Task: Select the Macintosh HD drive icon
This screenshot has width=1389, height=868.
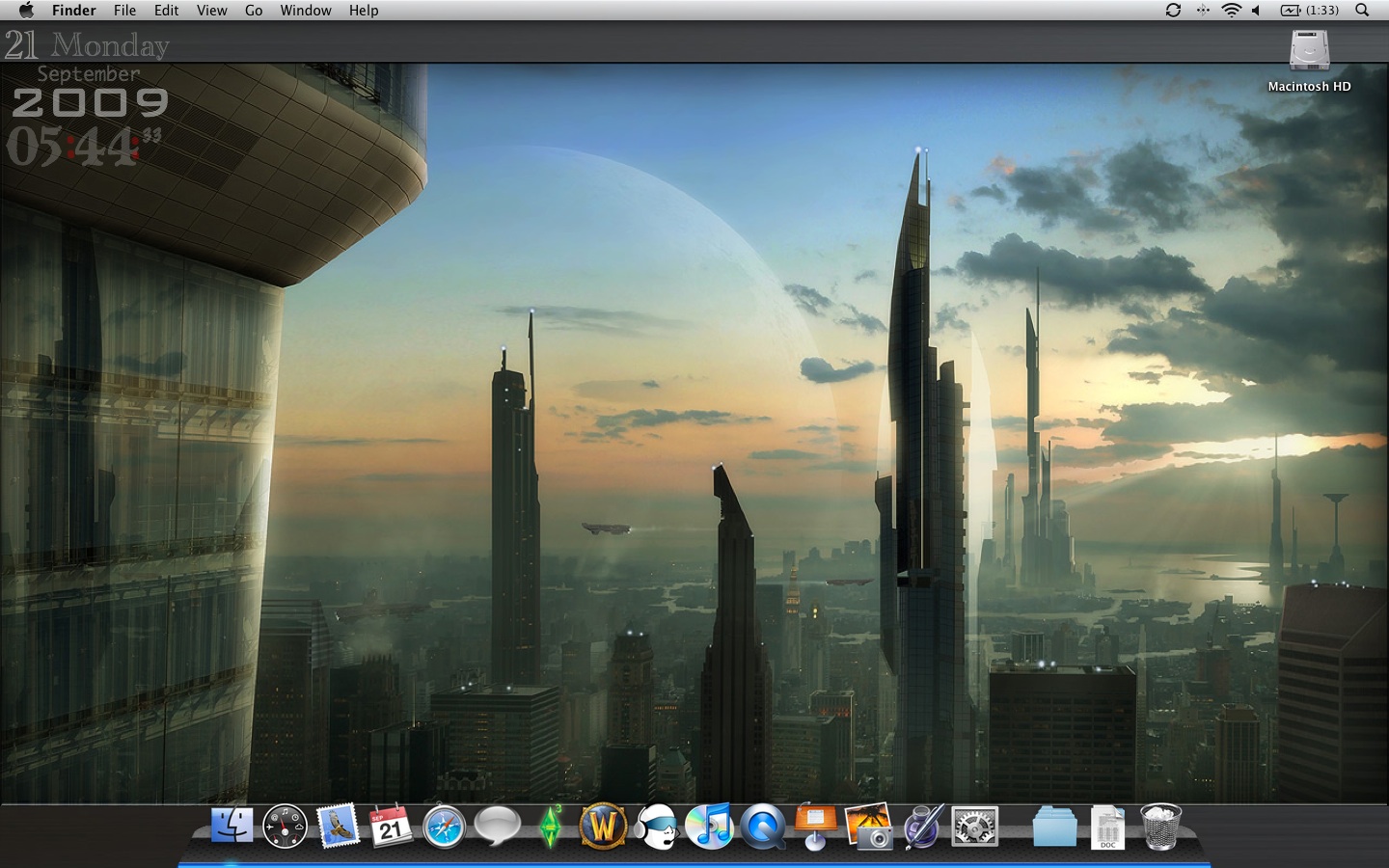Action: tap(1310, 50)
